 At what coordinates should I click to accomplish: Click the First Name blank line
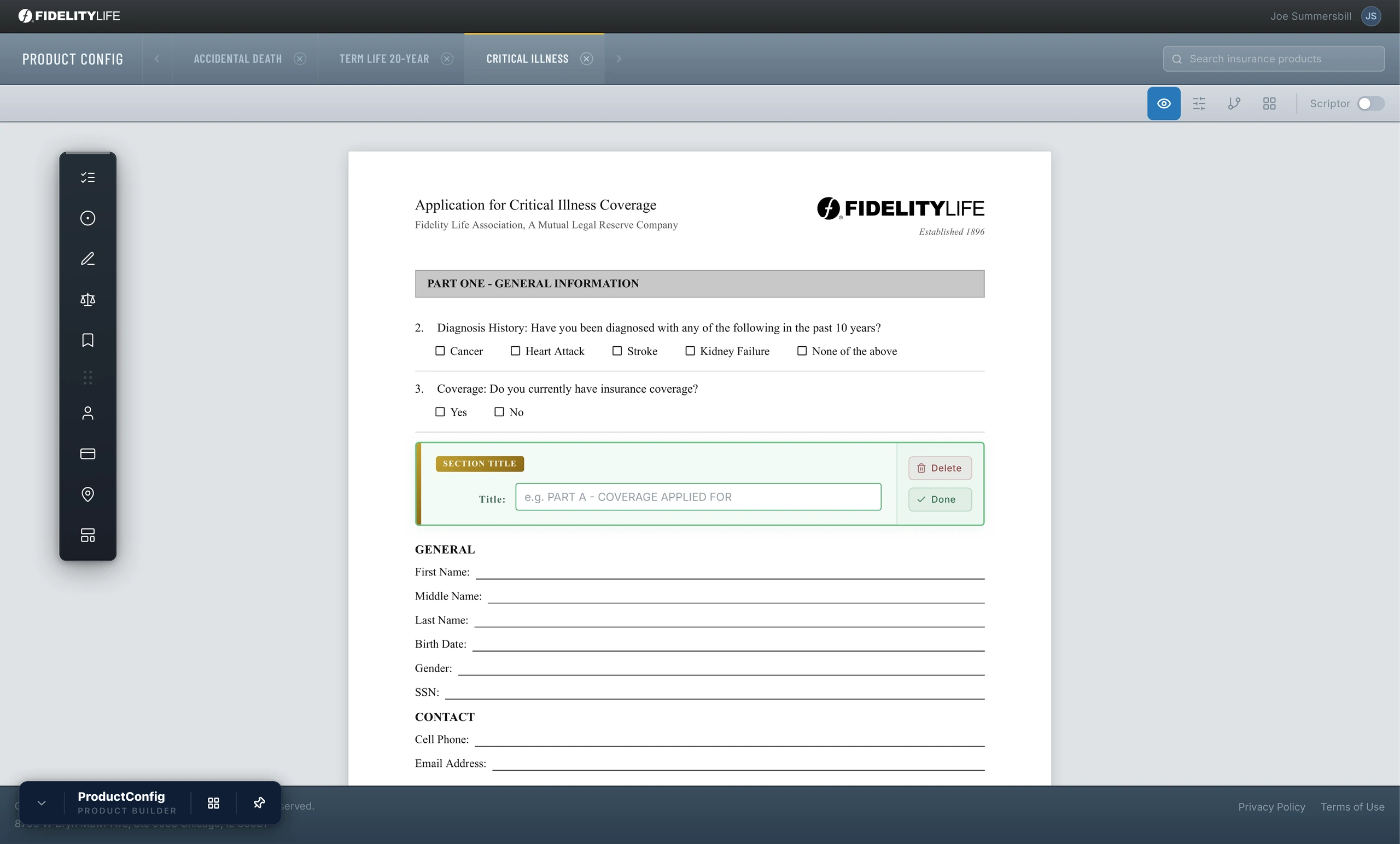click(730, 573)
